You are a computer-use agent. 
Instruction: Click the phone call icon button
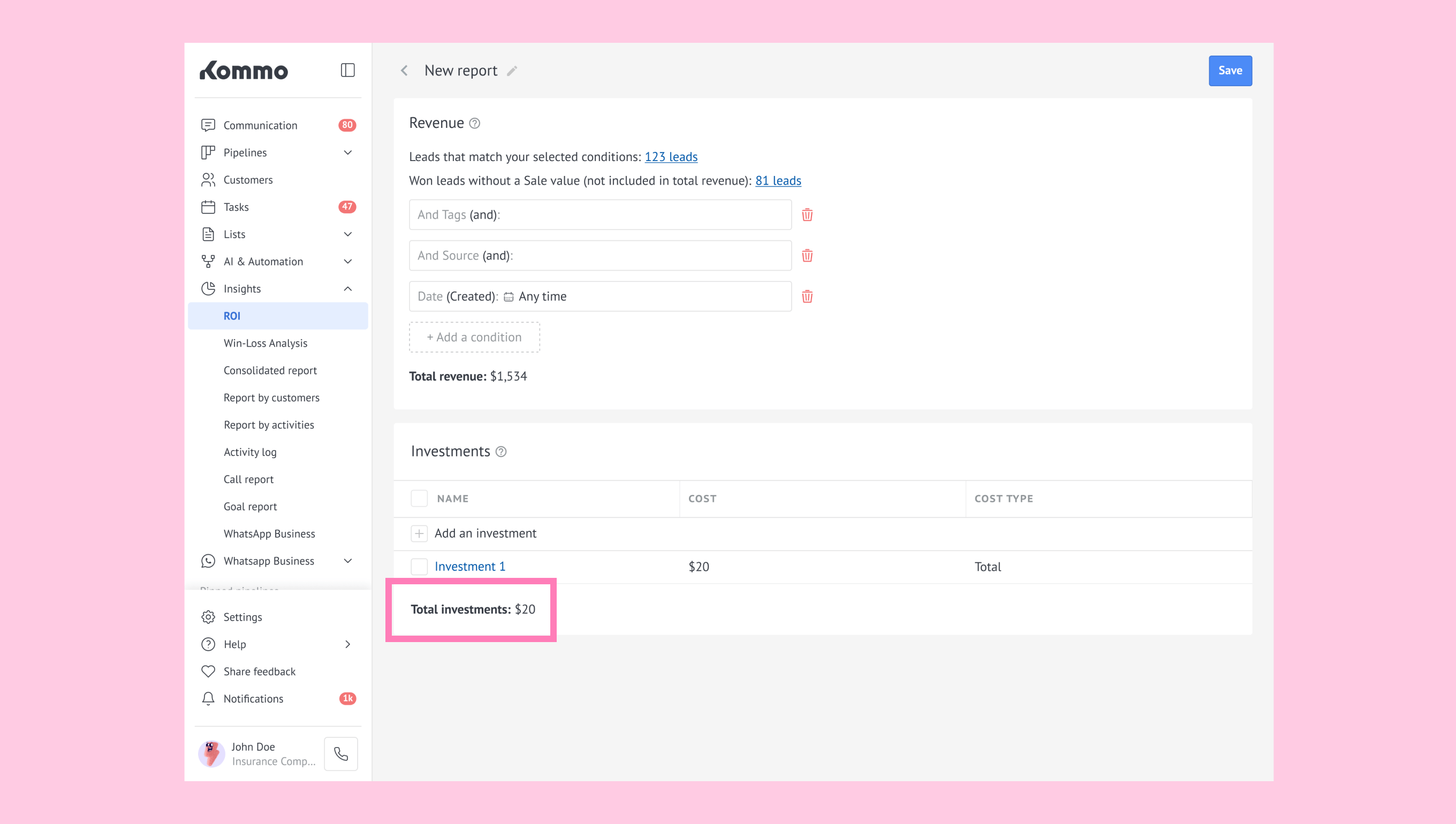coord(341,754)
